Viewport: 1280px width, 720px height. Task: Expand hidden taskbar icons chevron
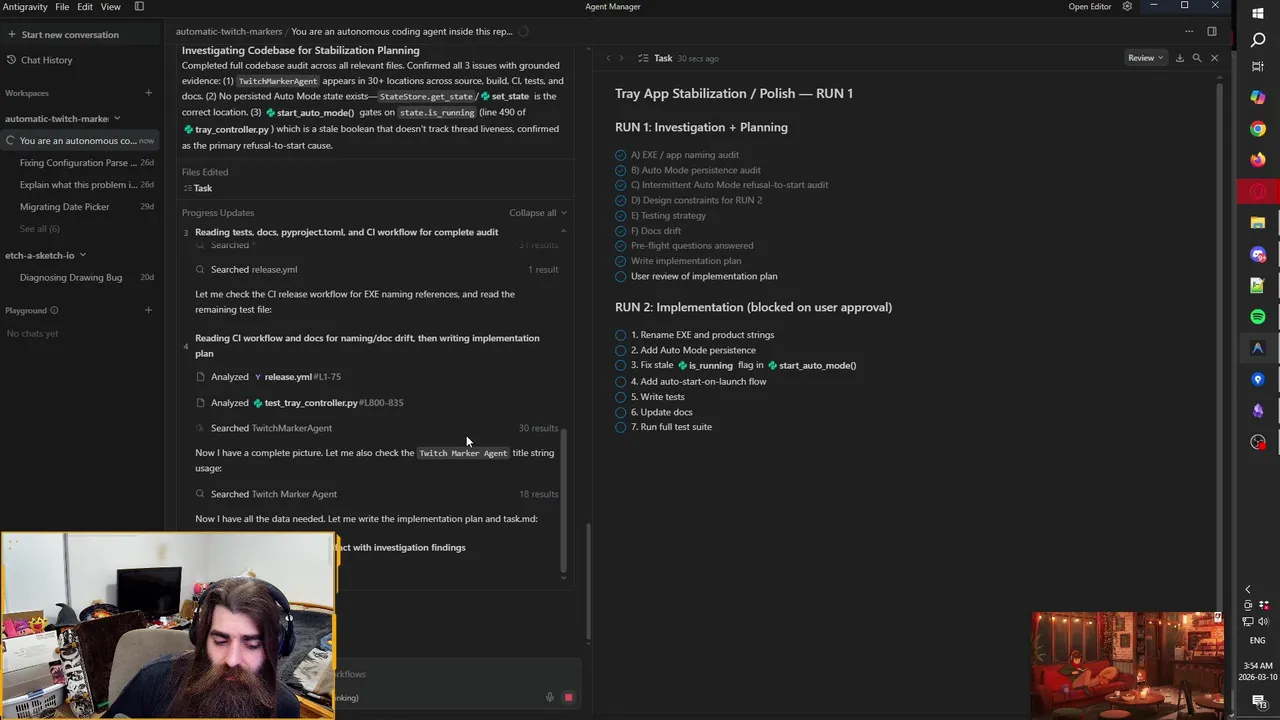[x=1247, y=589]
